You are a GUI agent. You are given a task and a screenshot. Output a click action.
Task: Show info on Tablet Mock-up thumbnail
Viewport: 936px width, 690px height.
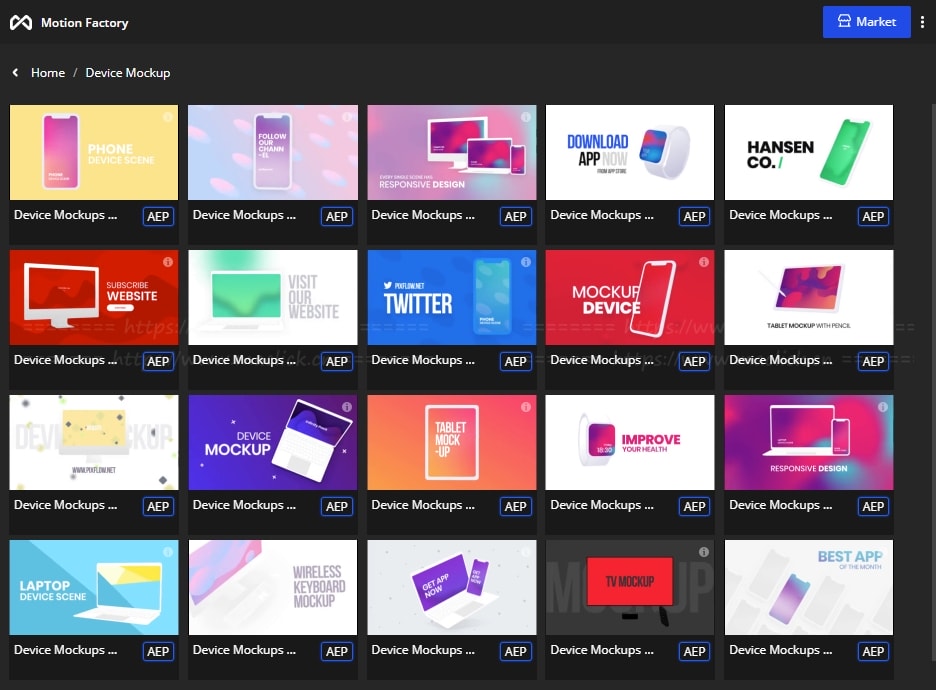525,407
